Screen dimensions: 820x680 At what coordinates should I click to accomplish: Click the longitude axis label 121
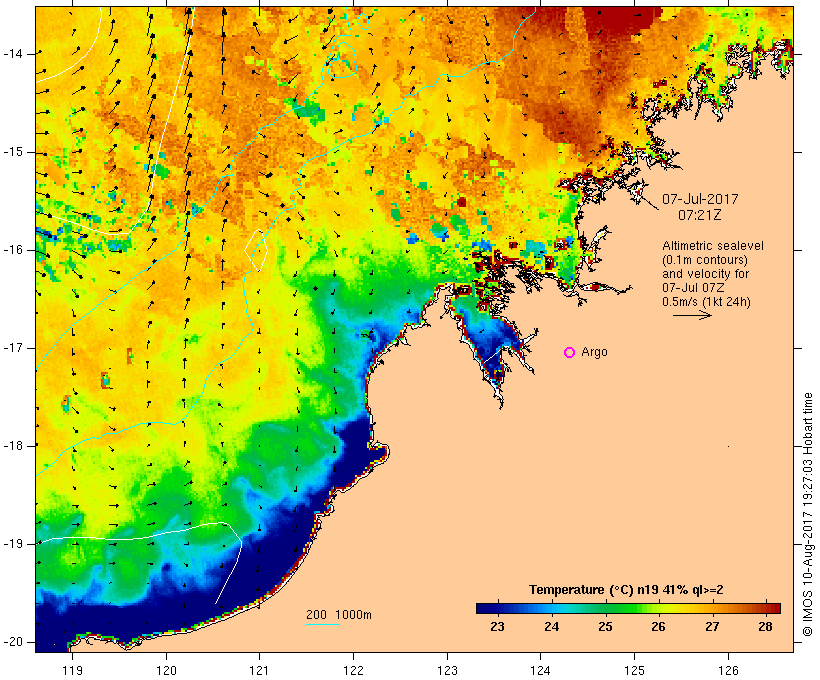[259, 670]
